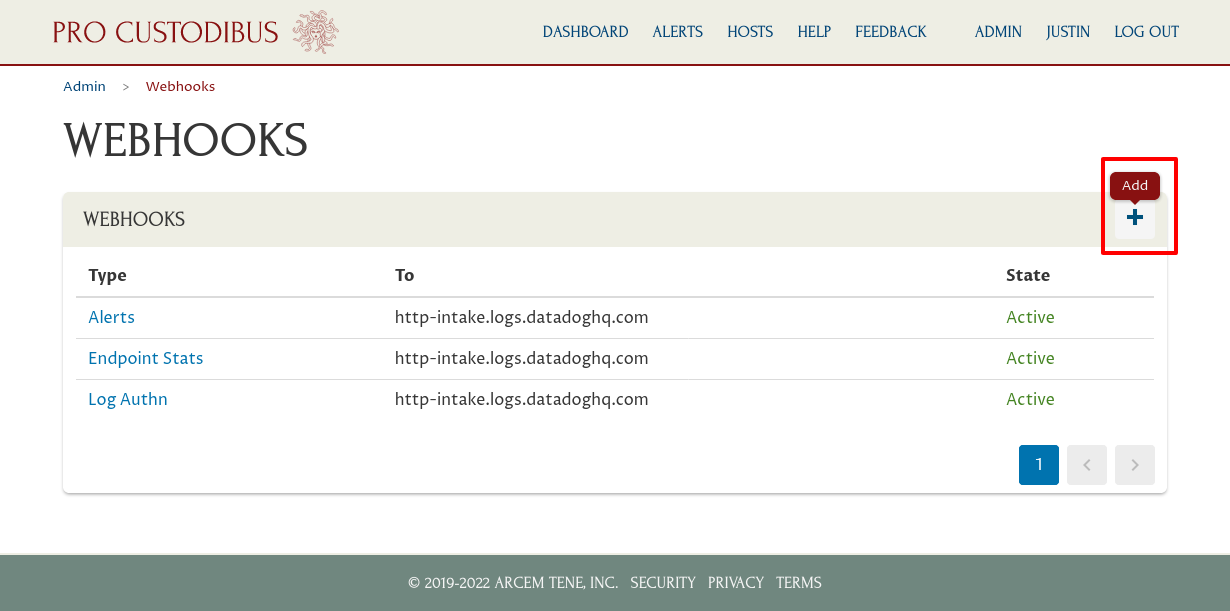Go to next page chevron
Viewport: 1230px width, 611px height.
(1135, 465)
